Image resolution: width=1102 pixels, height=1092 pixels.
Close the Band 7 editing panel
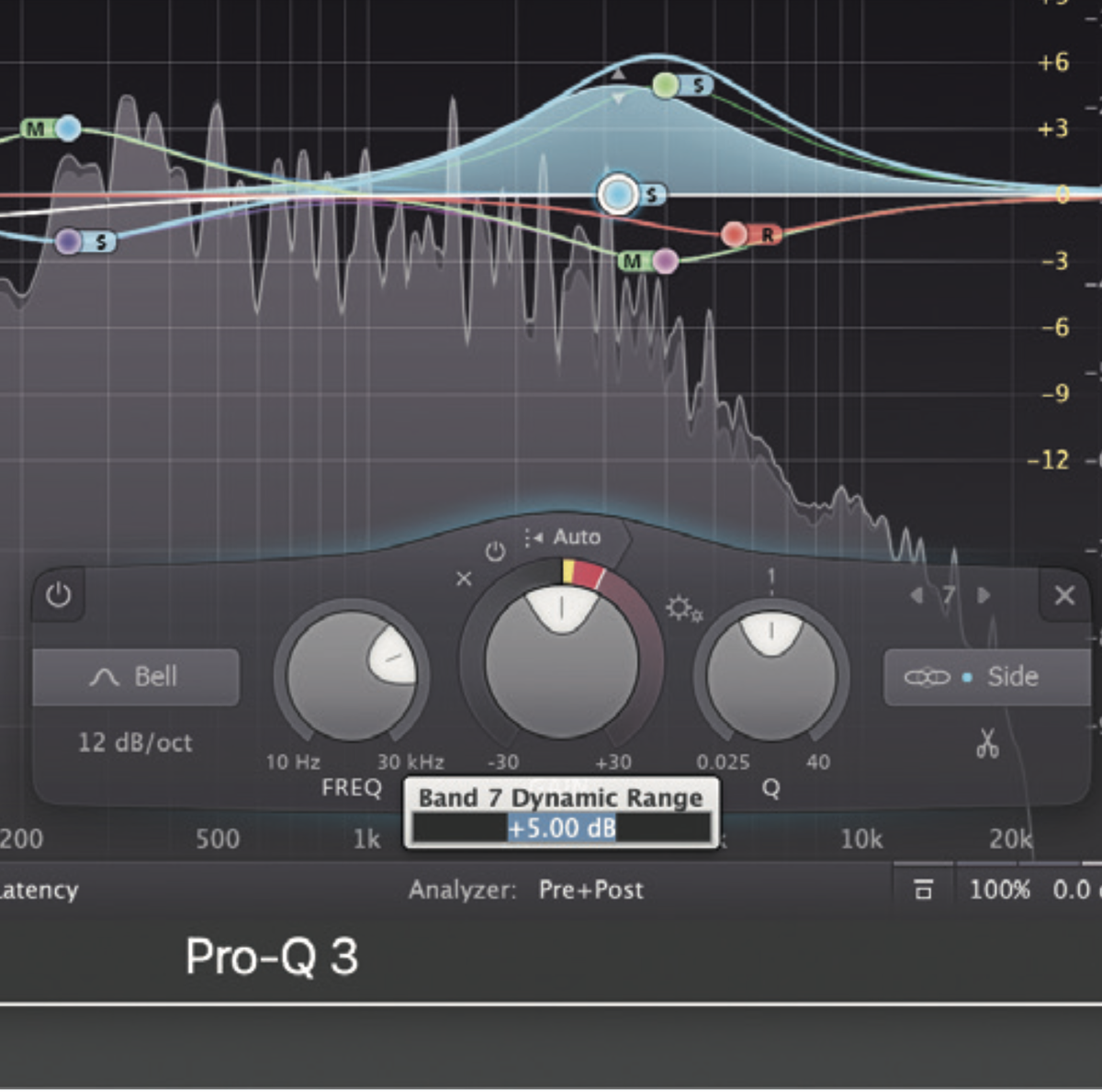pos(1064,595)
